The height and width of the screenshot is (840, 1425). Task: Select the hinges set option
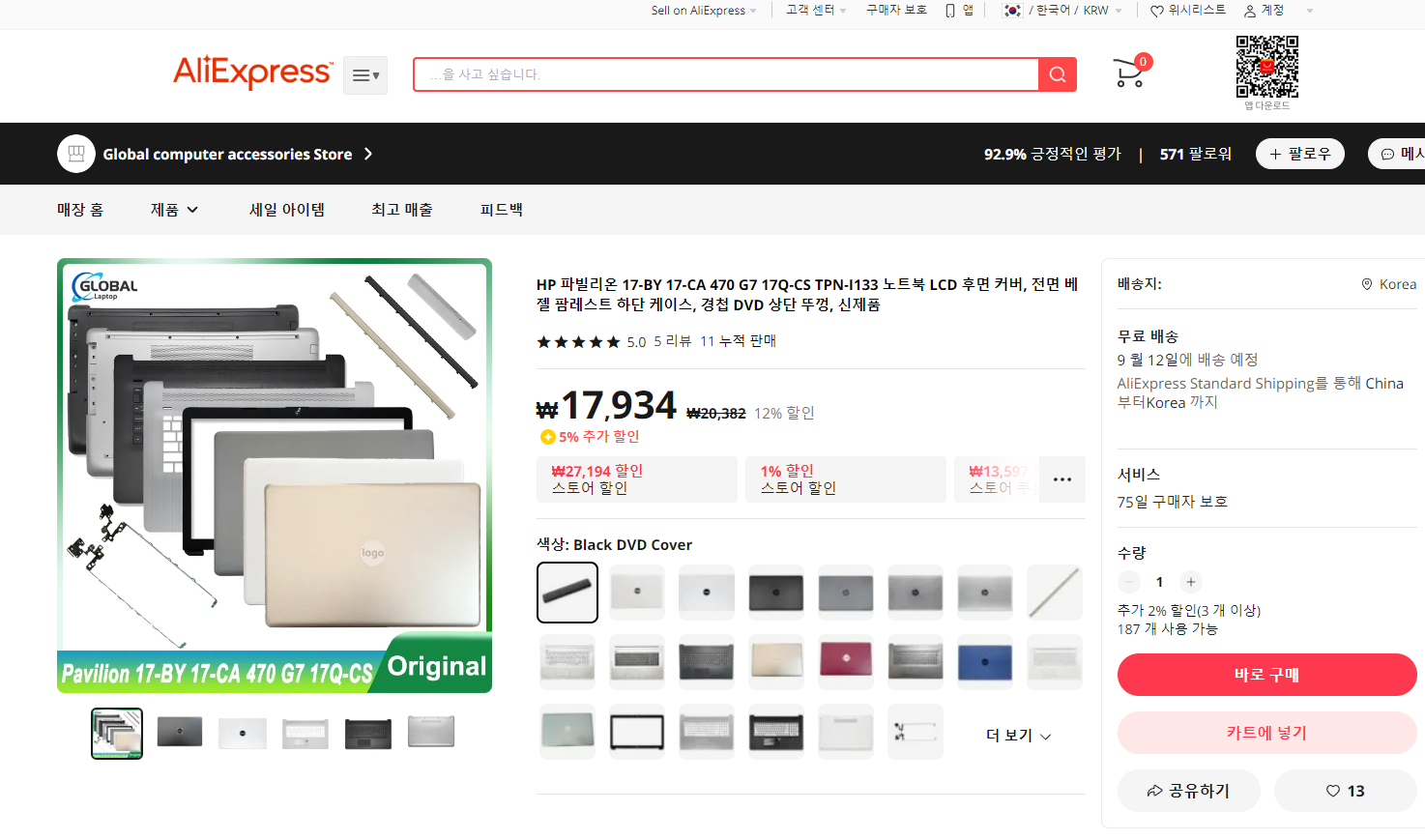coord(916,732)
